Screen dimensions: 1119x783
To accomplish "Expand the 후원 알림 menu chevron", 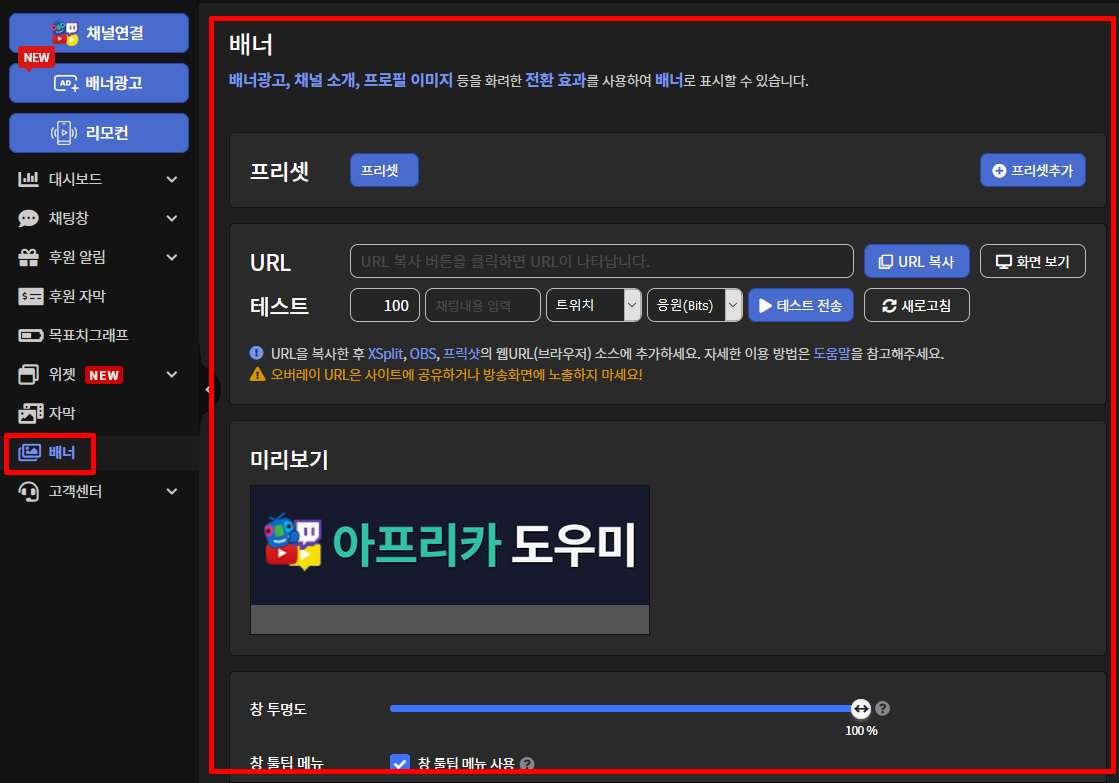I will coord(172,257).
